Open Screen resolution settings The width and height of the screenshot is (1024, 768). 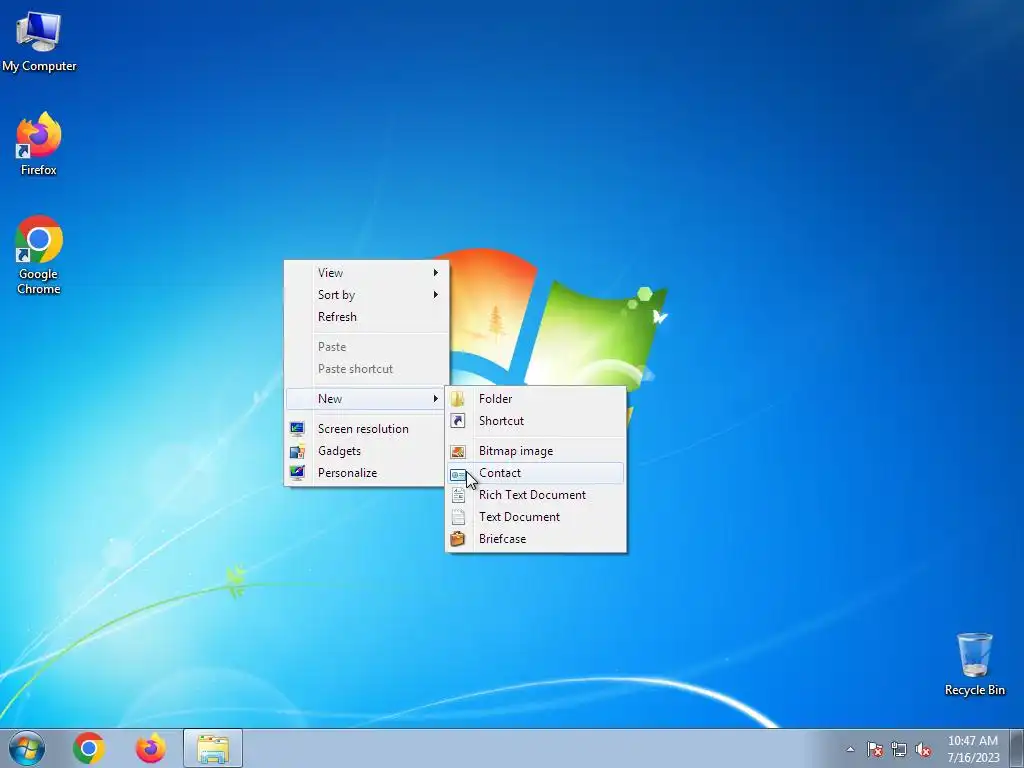pyautogui.click(x=366, y=428)
